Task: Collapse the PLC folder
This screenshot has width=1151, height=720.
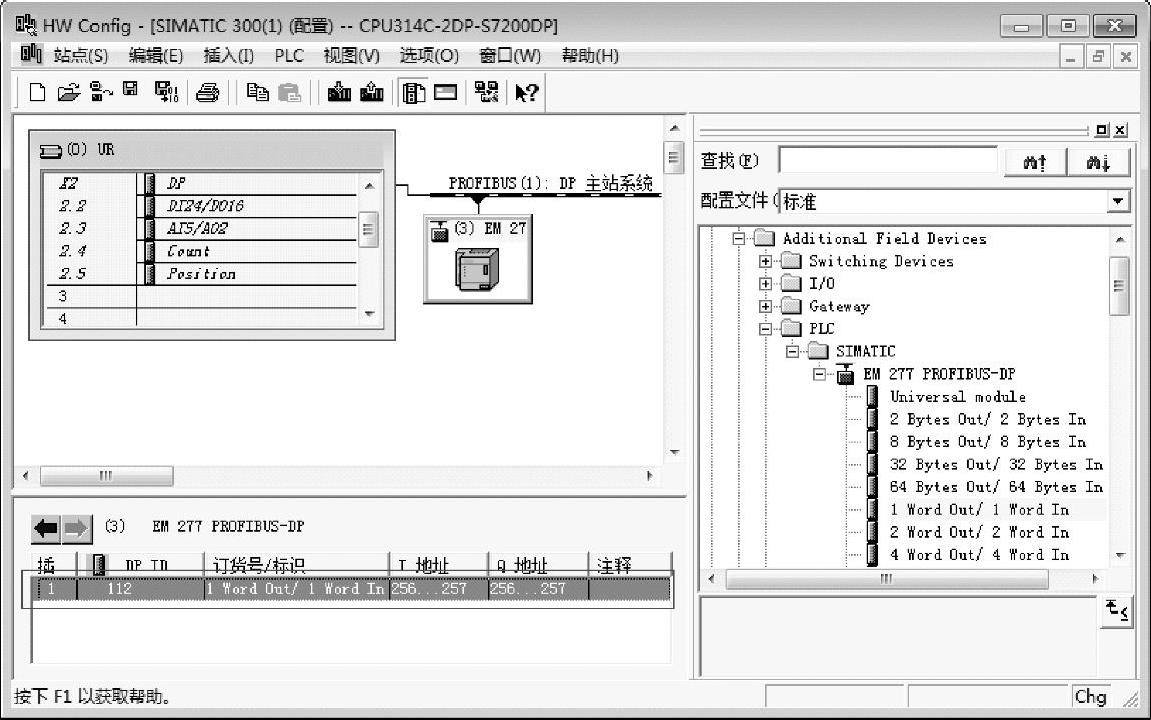Action: pos(765,330)
